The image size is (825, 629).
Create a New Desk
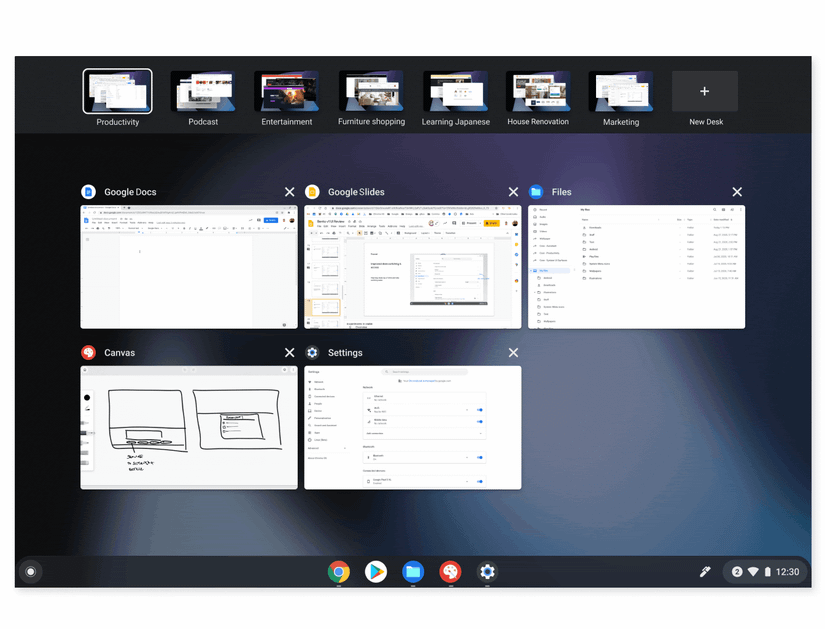click(704, 90)
